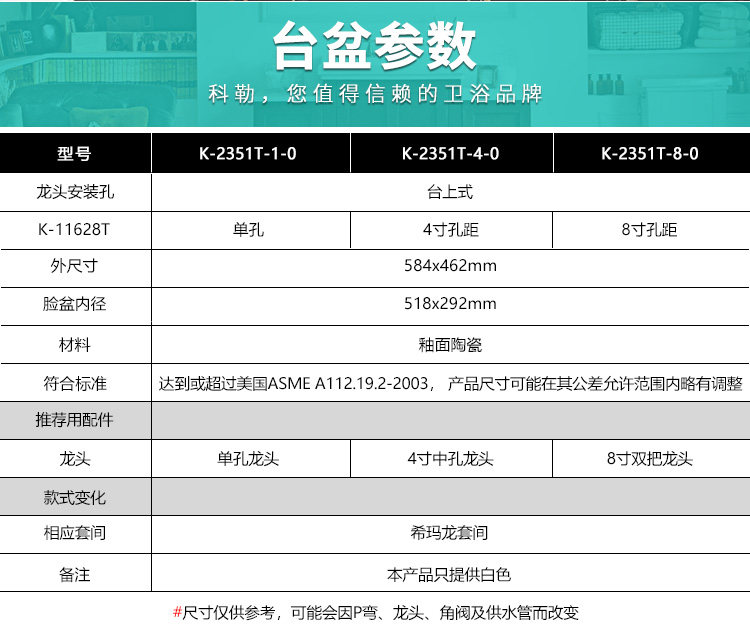The image size is (750, 625).
Task: Click the 外尺寸 row label
Action: (x=74, y=266)
